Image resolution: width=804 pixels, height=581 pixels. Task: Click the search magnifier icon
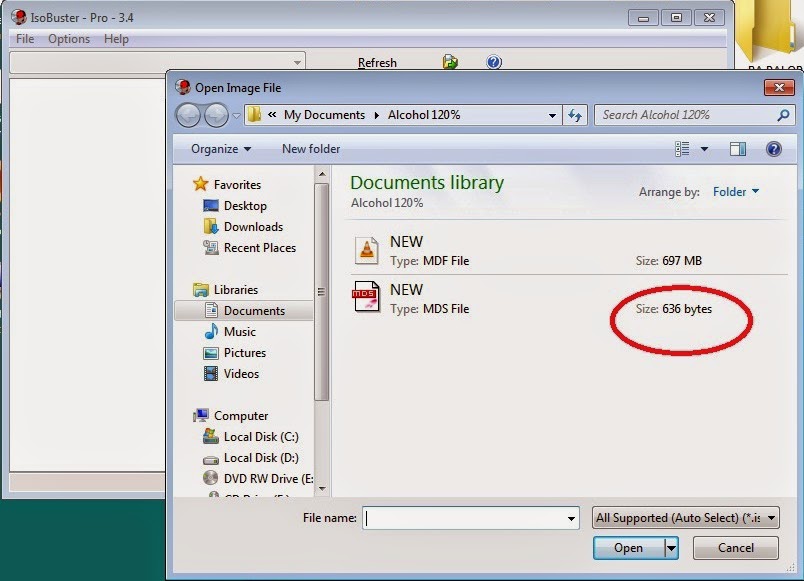tap(783, 115)
